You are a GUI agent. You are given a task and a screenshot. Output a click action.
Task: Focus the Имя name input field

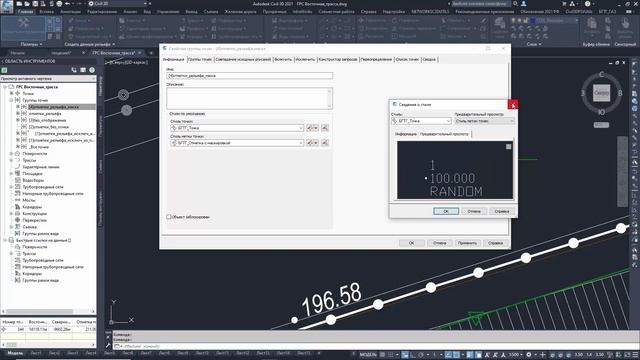point(249,76)
